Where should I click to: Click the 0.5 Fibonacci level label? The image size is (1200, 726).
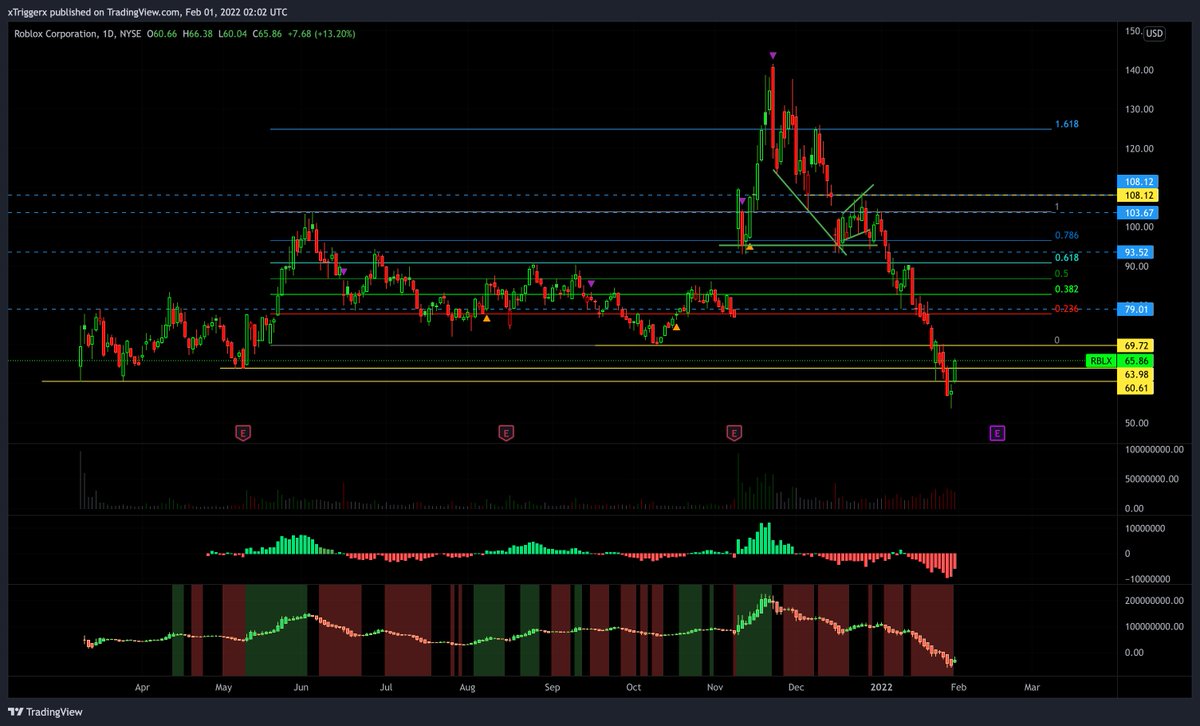click(x=1060, y=273)
